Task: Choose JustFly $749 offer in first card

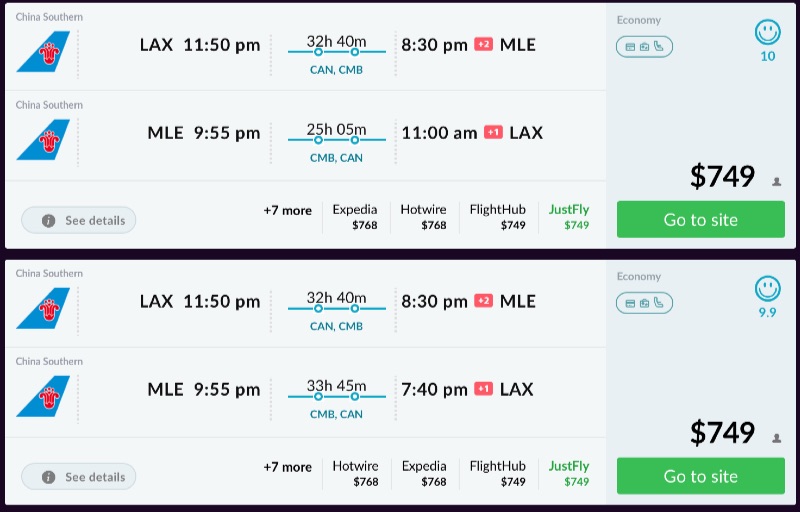Action: 569,217
